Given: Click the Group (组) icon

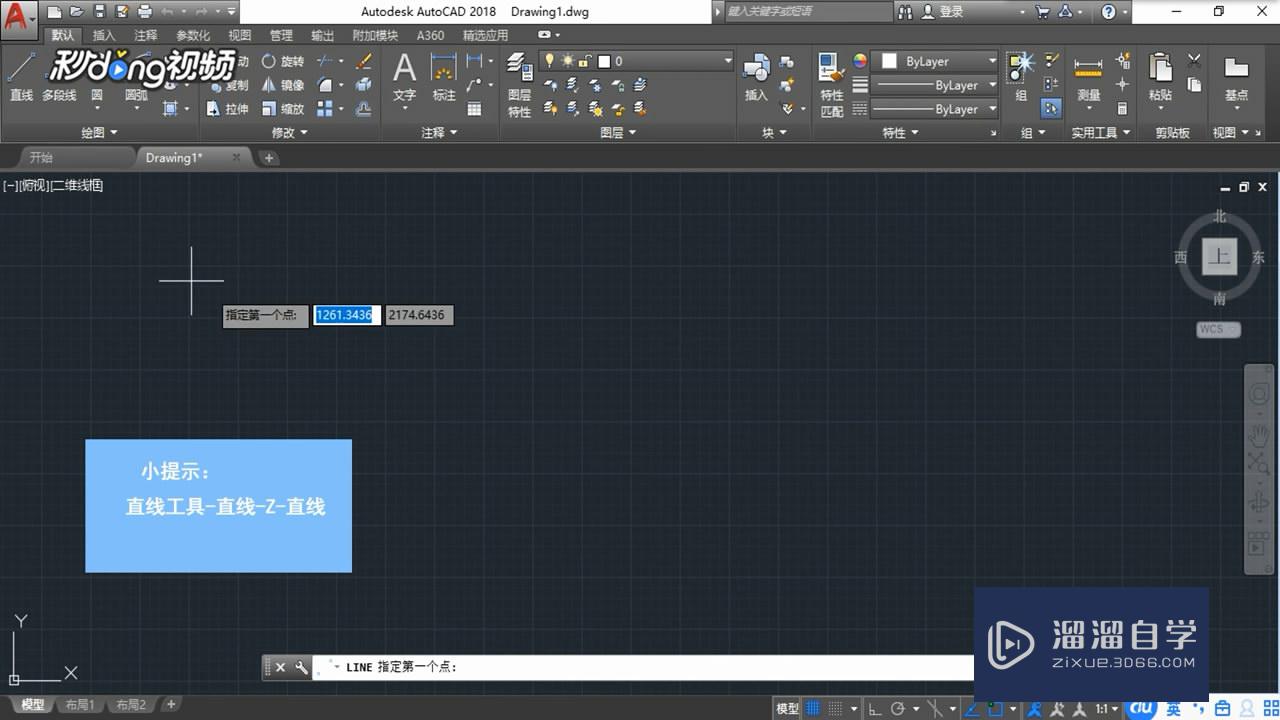Looking at the screenshot, I should (x=1021, y=78).
